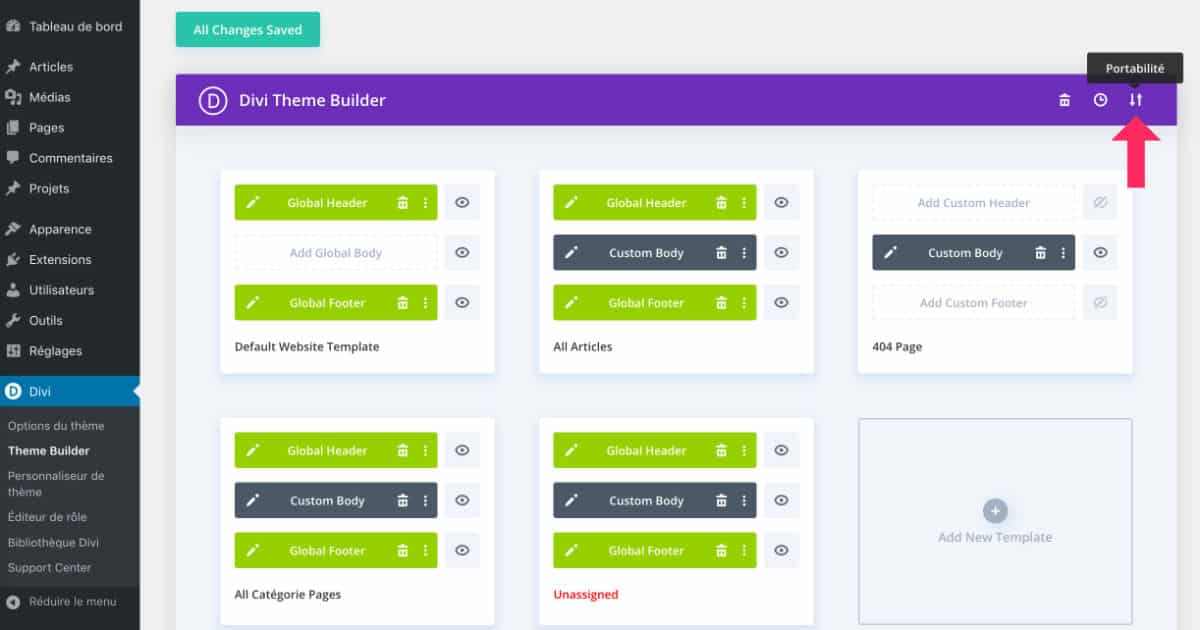Screen dimensions: 1200x630
Task: Open Personnaliseur de thème in the Divi submenu
Action: coord(56,484)
